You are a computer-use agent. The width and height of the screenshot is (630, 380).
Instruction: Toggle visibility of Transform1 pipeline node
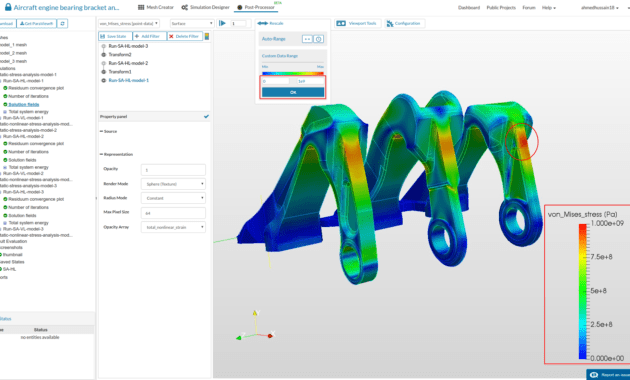pyautogui.click(x=104, y=72)
